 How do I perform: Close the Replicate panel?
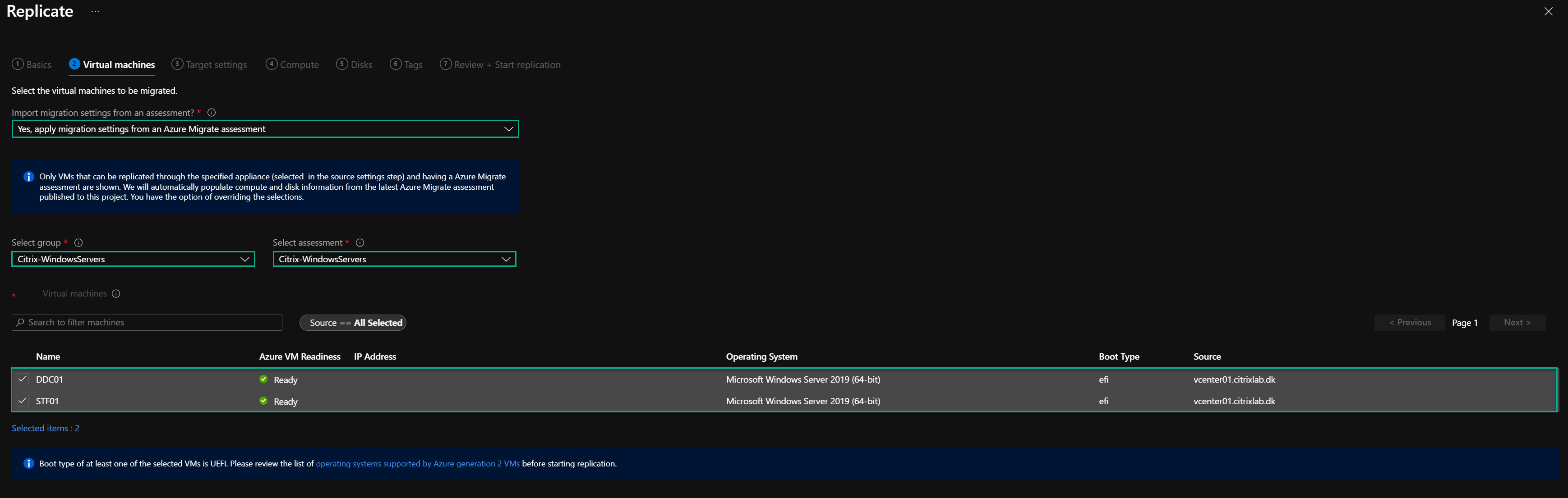pos(1549,12)
